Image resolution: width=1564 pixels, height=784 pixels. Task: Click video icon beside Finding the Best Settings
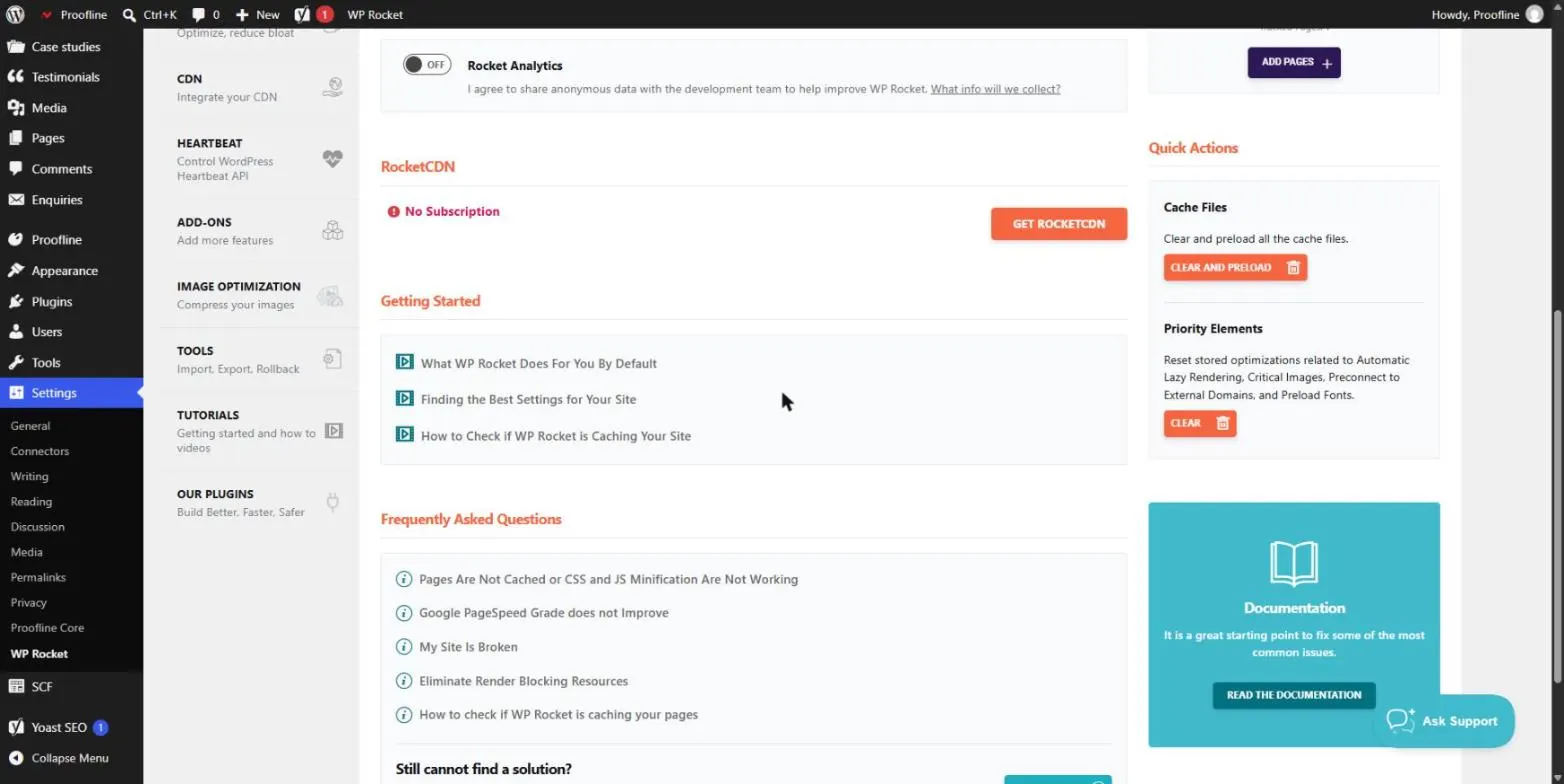pyautogui.click(x=405, y=398)
